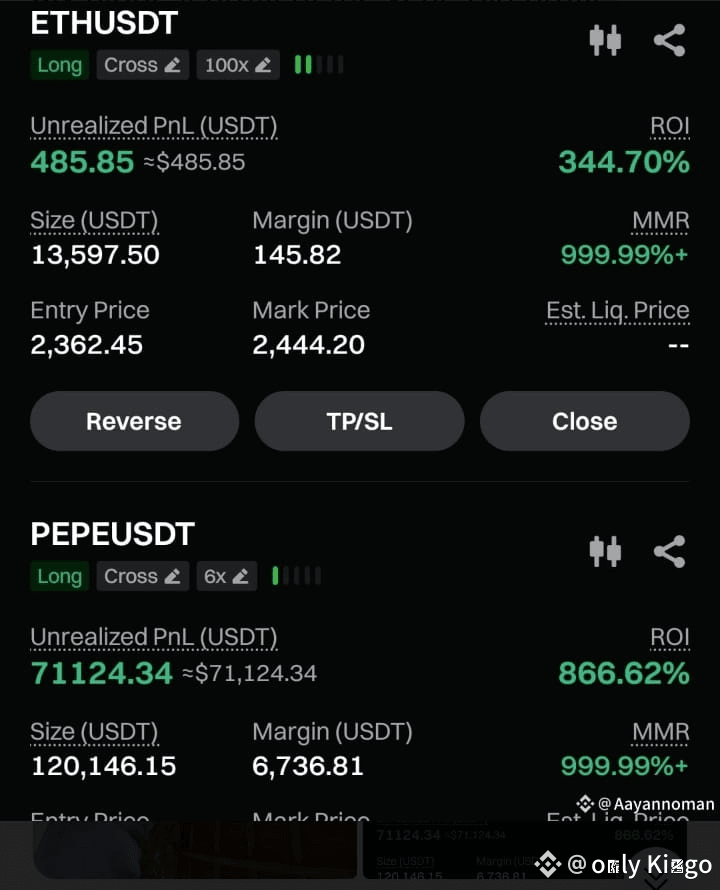Tap the ETHUSDT ADL risk indicator bars

[x=319, y=65]
